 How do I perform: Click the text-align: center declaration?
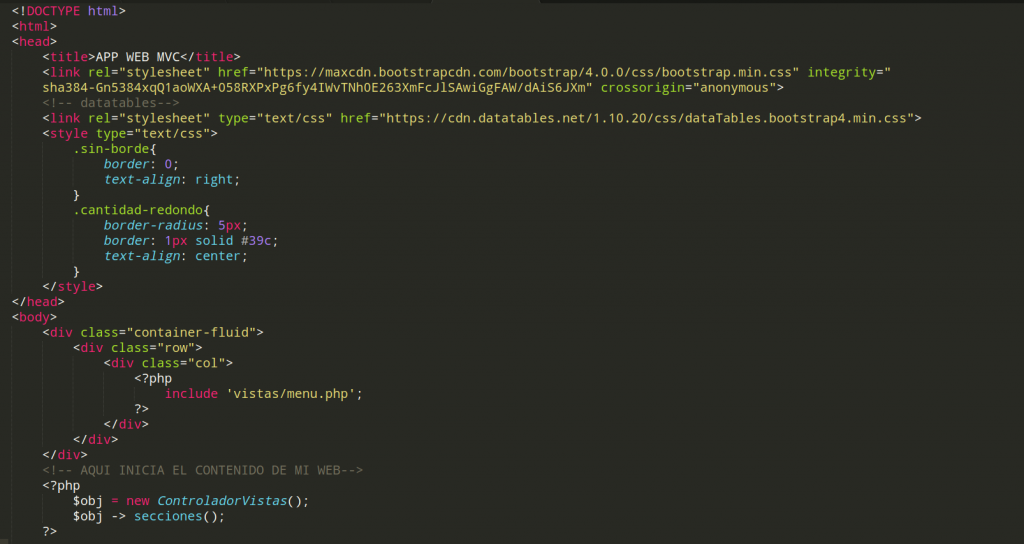(175, 256)
